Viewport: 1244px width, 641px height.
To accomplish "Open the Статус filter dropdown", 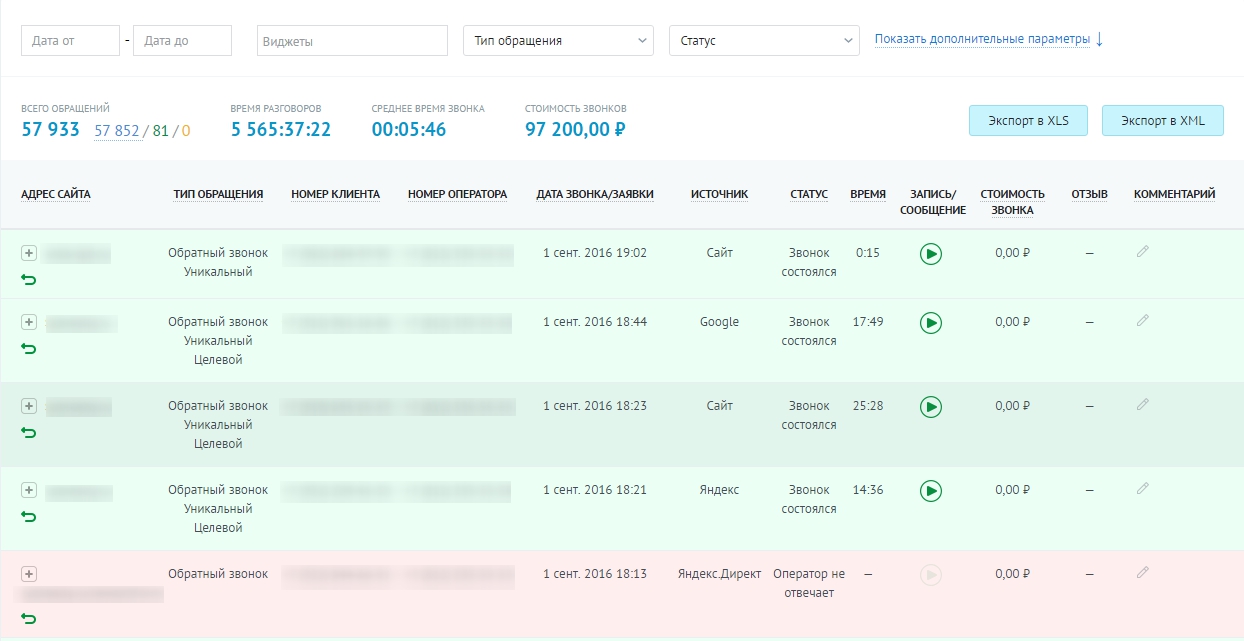I will [x=764, y=41].
